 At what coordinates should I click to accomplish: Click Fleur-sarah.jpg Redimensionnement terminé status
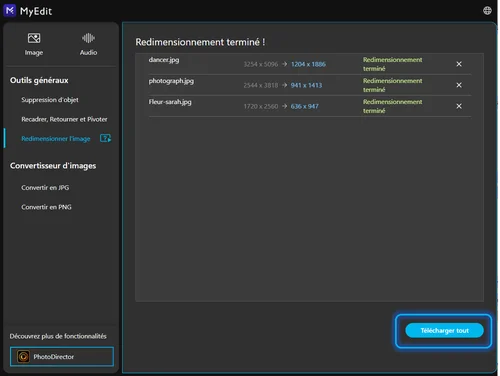tap(392, 106)
